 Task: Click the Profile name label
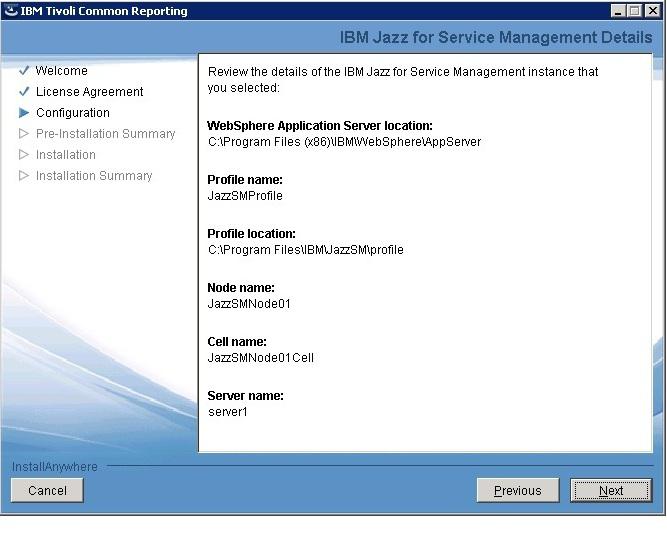(x=245, y=180)
